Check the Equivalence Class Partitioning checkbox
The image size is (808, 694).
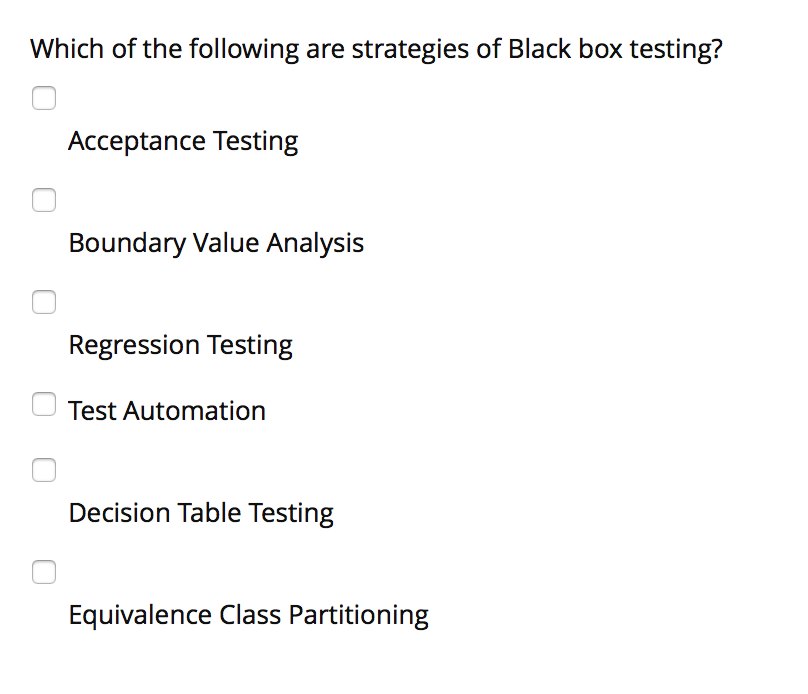(x=44, y=572)
